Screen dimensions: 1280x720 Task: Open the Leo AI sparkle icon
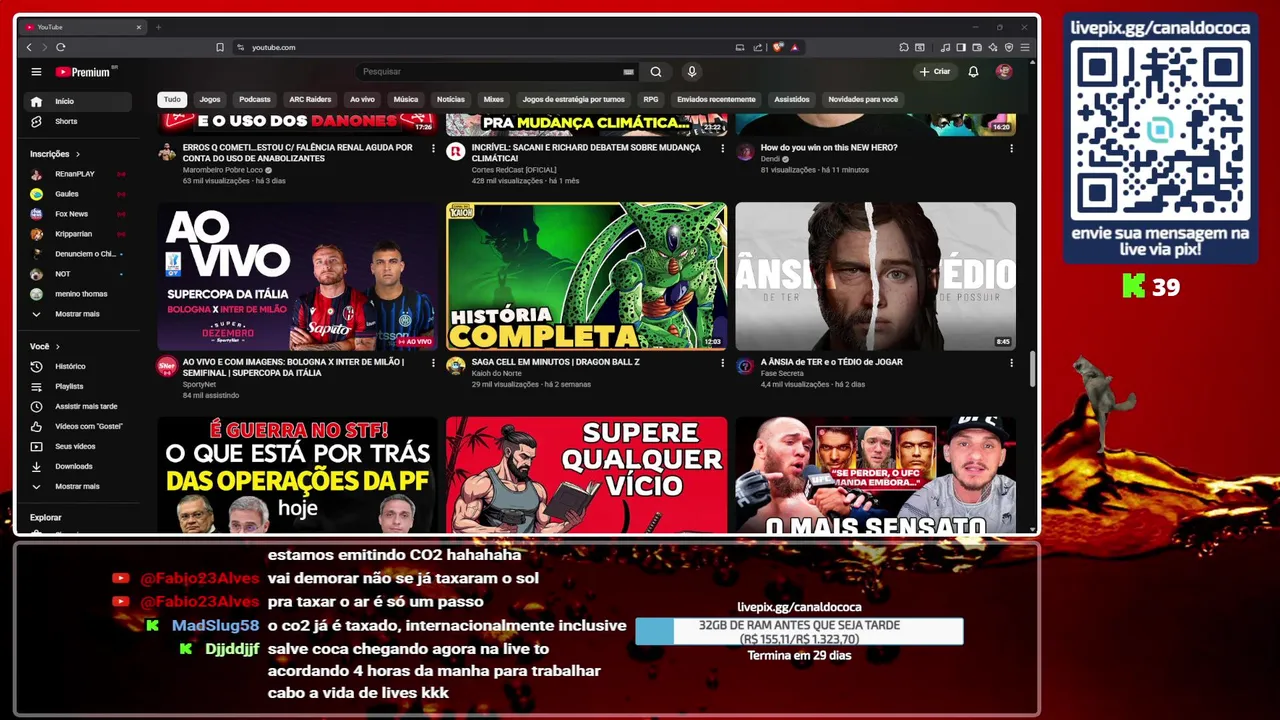[993, 47]
